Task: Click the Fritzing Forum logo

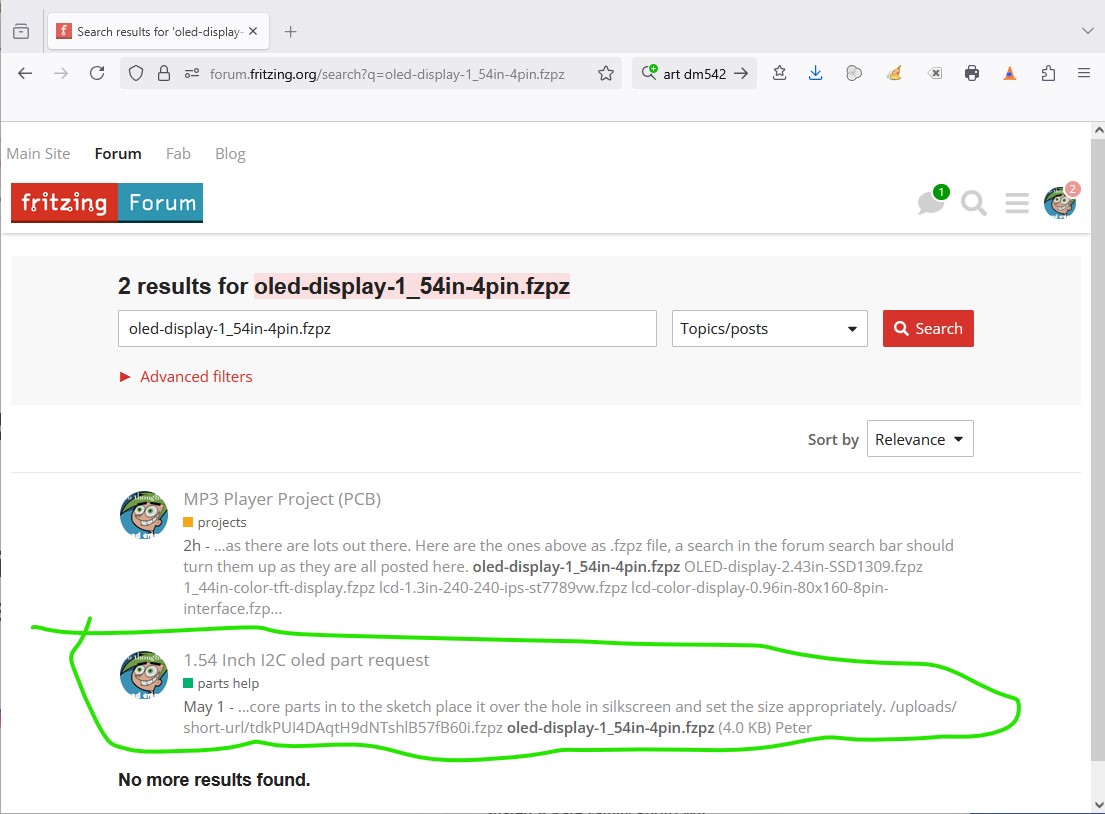Action: tap(107, 203)
